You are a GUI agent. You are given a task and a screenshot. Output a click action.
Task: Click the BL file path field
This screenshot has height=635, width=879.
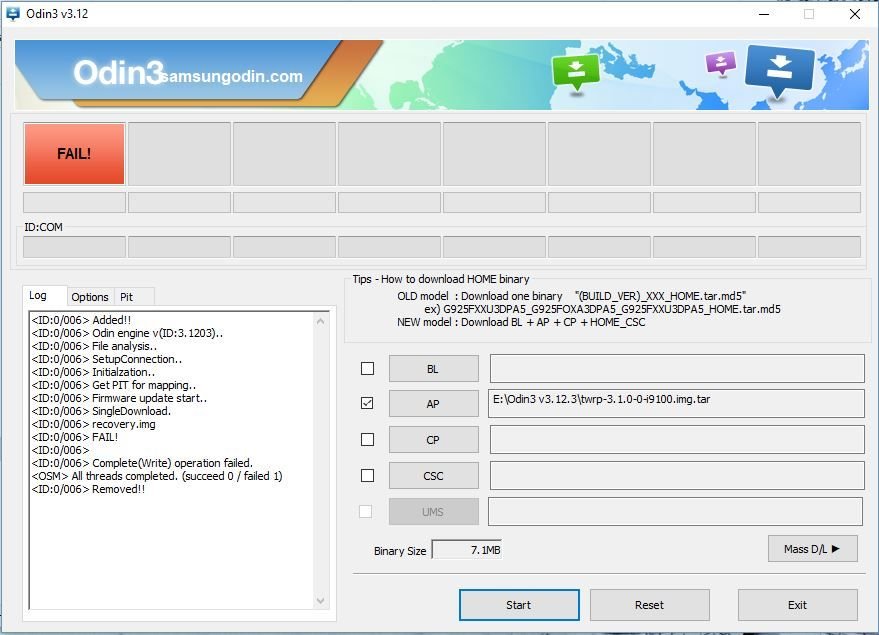(x=677, y=368)
